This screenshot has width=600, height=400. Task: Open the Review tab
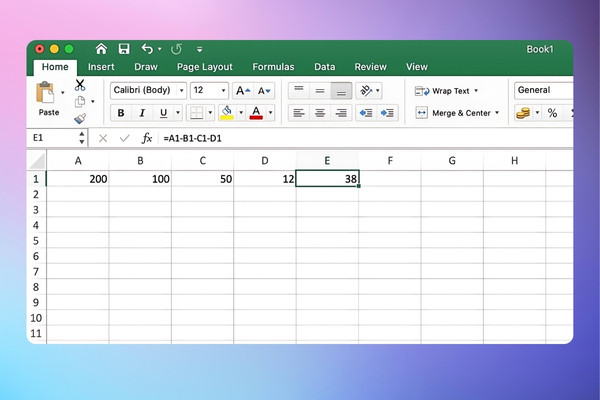pos(370,67)
